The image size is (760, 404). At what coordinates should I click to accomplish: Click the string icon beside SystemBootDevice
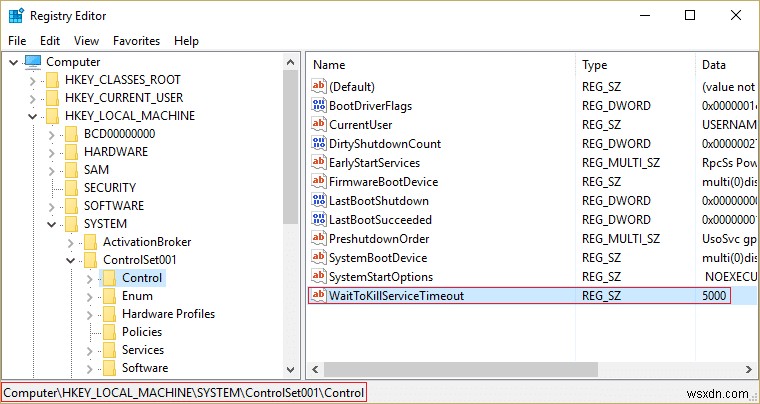(x=319, y=257)
